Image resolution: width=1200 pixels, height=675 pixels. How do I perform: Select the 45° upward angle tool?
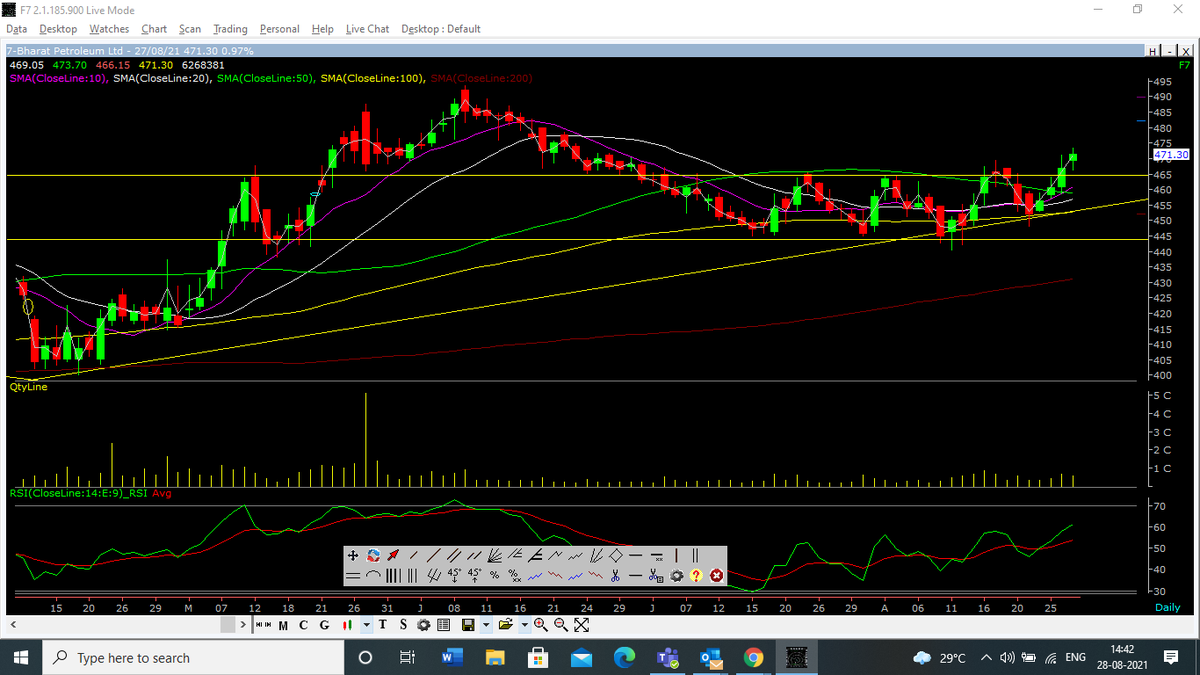click(474, 575)
